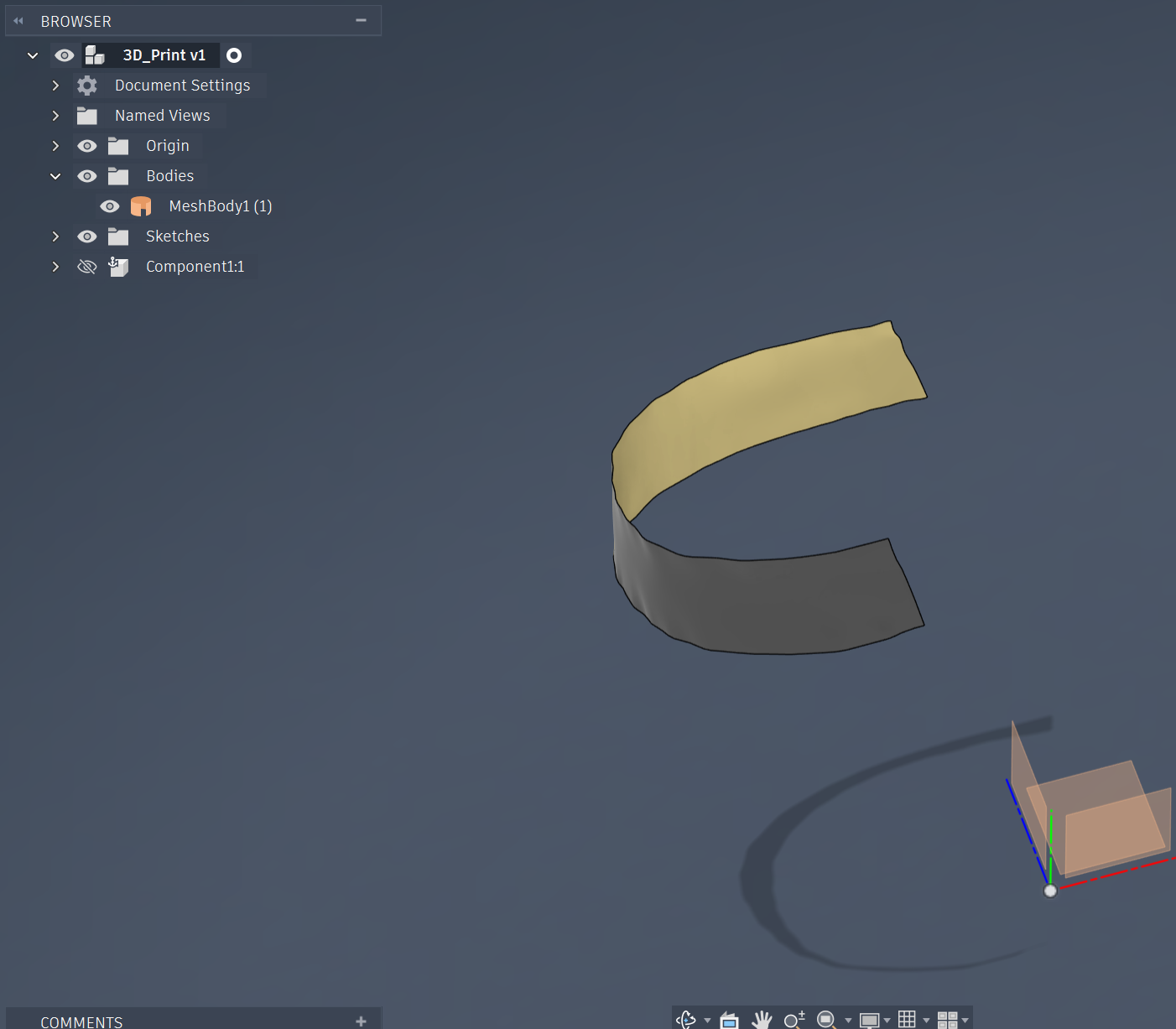Expand the Comments panel with plus button

[x=362, y=1021]
